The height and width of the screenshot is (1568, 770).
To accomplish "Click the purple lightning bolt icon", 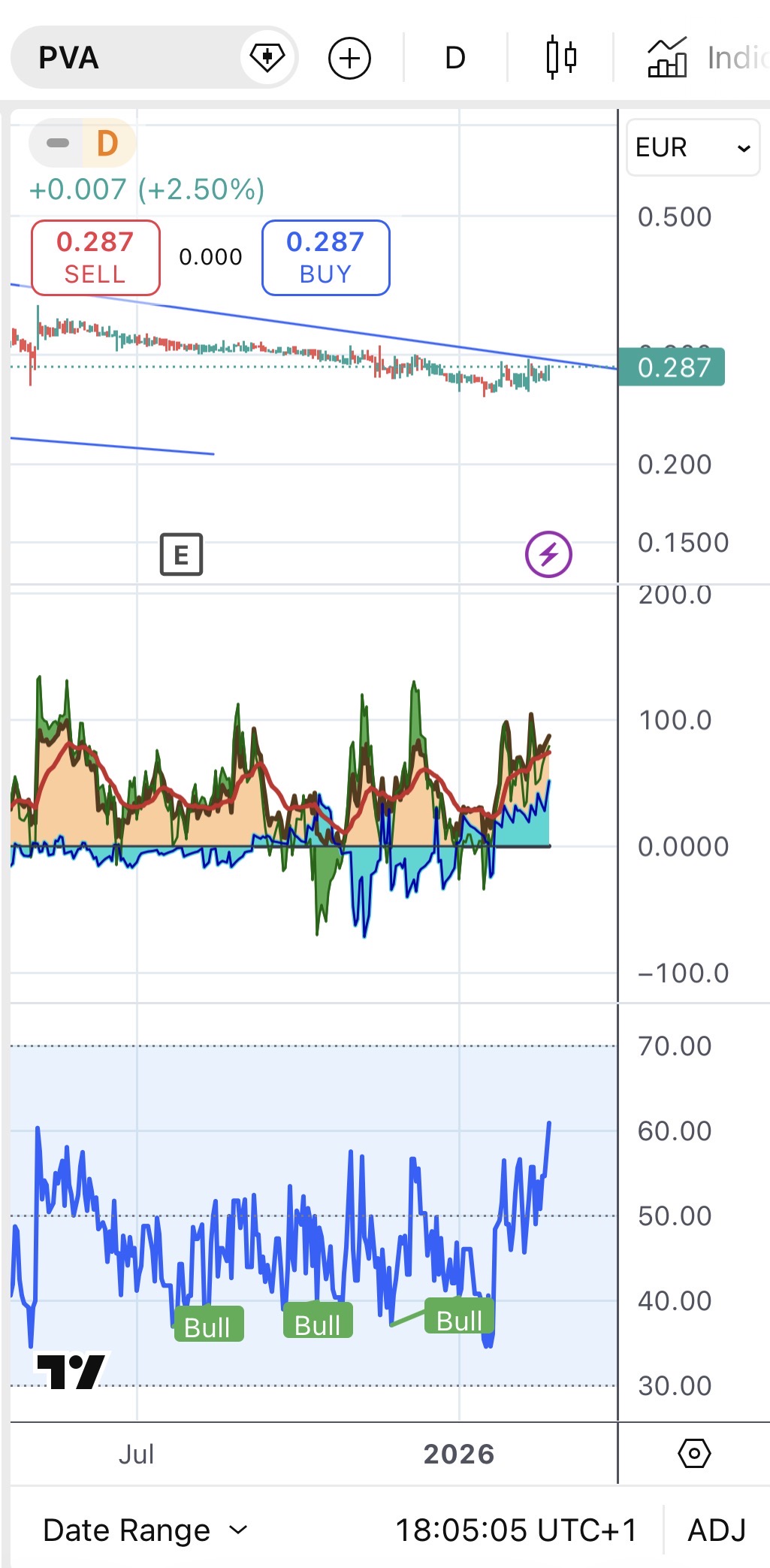I will point(548,555).
